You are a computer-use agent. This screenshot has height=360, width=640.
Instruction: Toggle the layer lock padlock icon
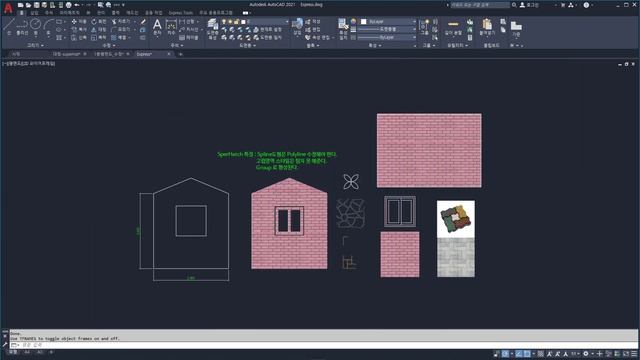click(237, 22)
